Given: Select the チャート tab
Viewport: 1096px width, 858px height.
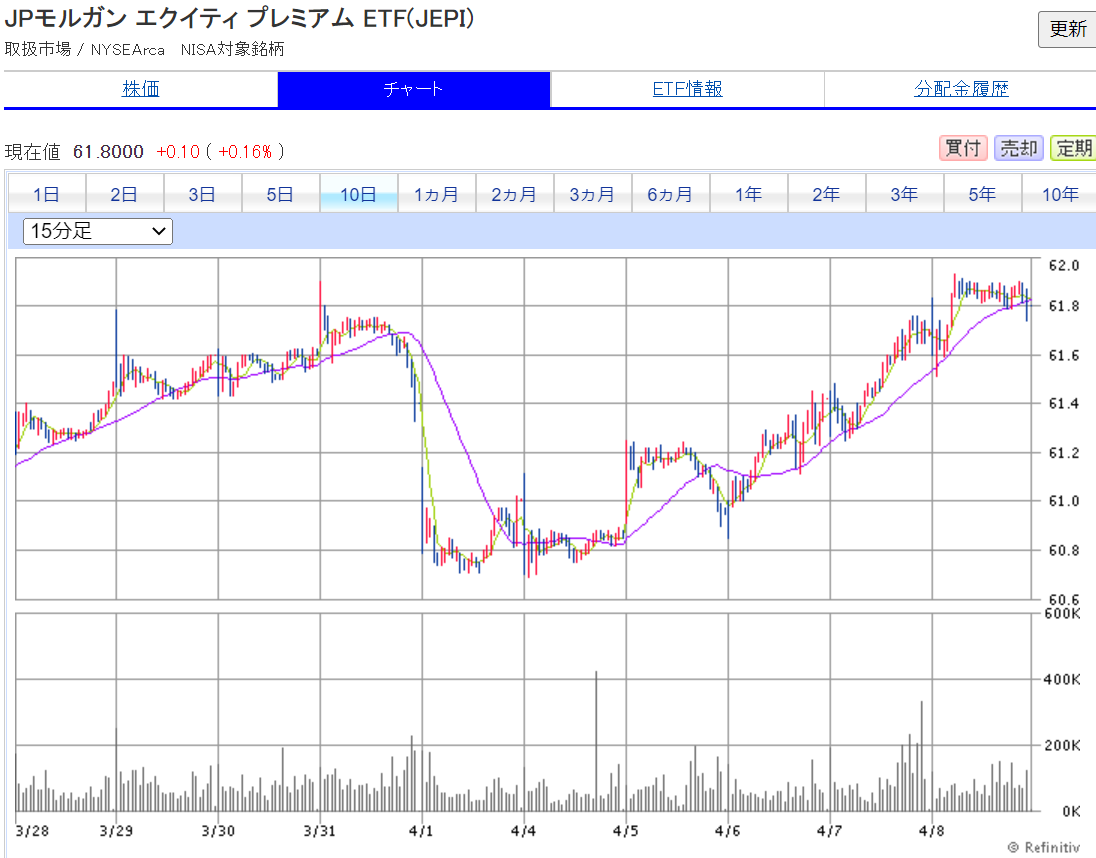Looking at the screenshot, I should pyautogui.click(x=414, y=89).
